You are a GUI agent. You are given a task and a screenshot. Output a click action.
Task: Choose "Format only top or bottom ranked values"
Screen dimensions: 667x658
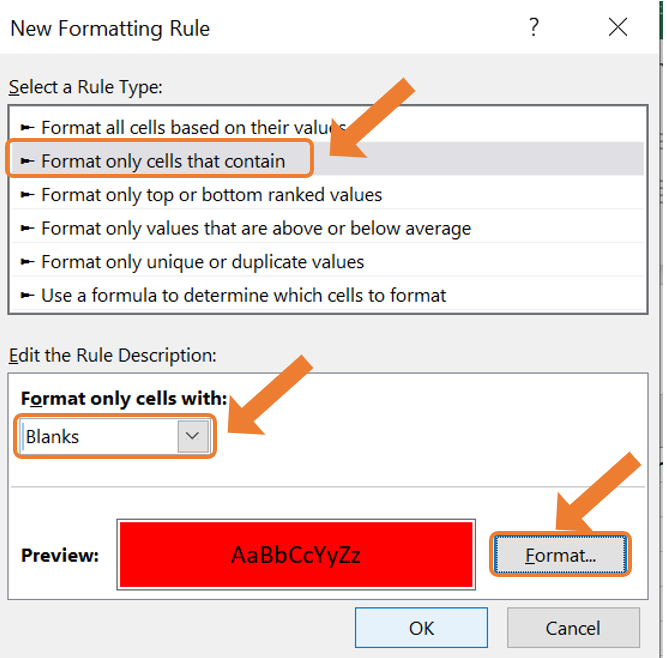[328, 194]
